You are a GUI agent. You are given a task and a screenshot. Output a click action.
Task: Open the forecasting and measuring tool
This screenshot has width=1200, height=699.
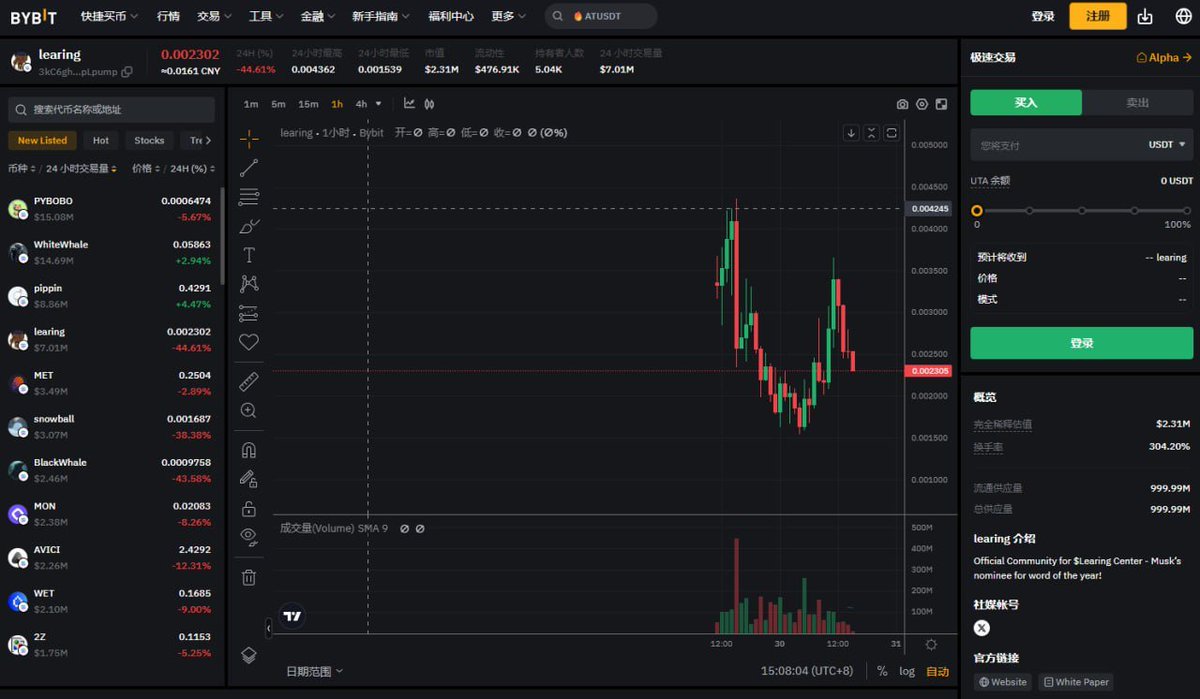[x=249, y=313]
